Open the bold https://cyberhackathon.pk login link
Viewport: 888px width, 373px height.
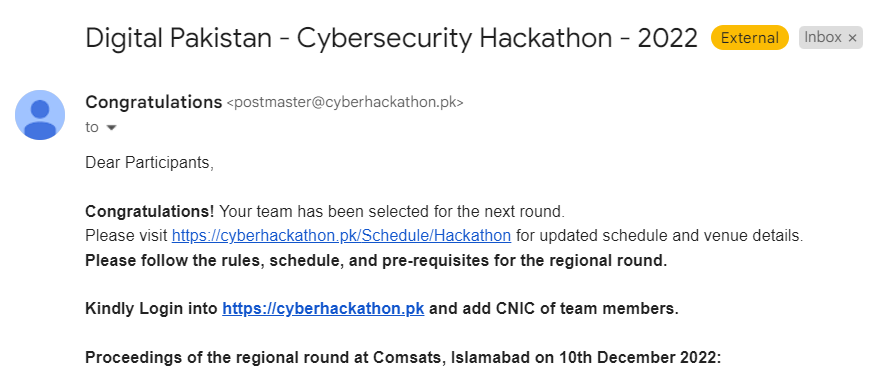point(323,309)
